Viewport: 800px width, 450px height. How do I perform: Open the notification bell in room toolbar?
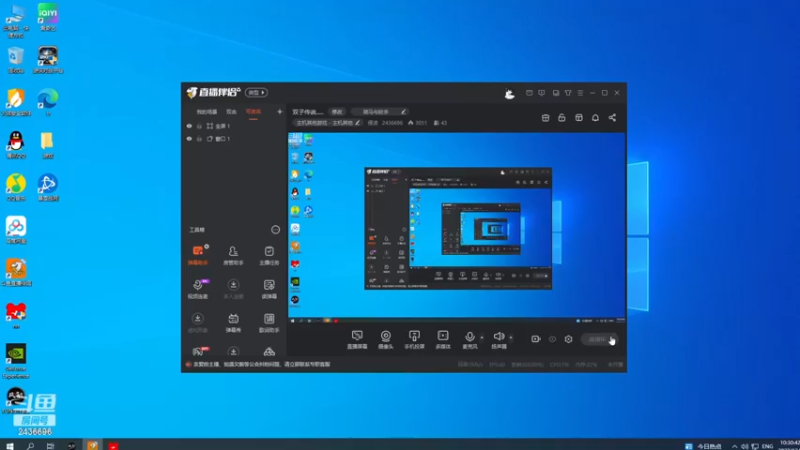pyautogui.click(x=595, y=118)
